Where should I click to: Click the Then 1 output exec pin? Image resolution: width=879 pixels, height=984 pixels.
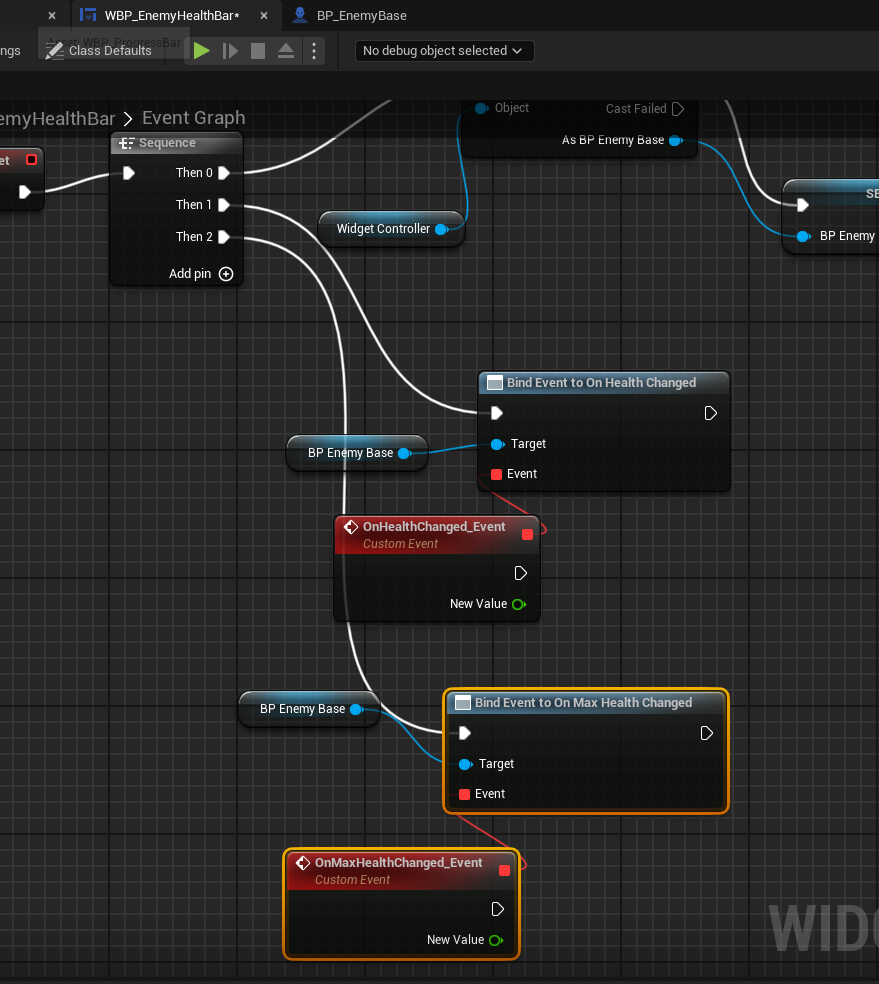click(x=224, y=205)
